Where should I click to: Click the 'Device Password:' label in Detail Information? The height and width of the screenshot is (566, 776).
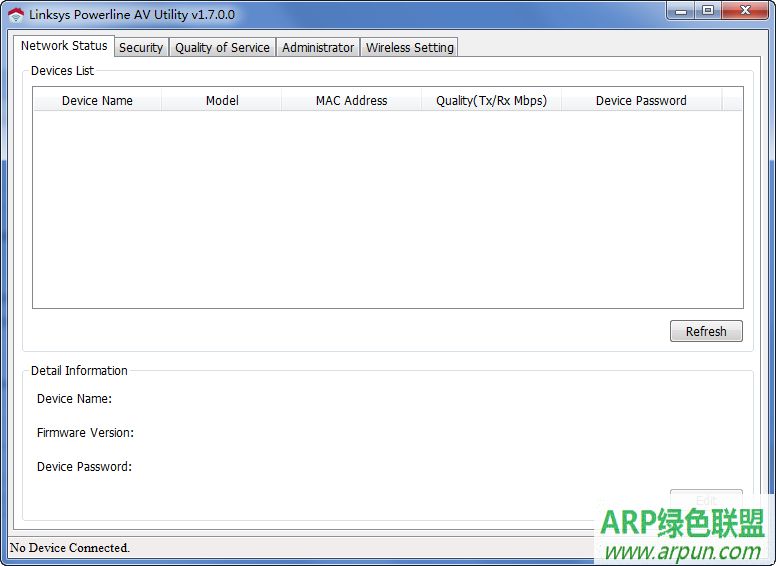pos(84,467)
